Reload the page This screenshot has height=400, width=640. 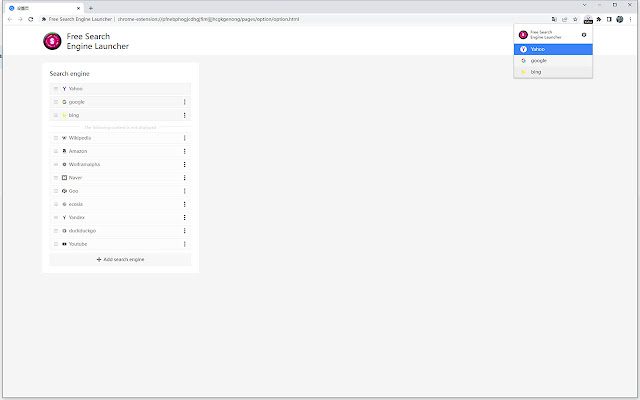tap(31, 19)
